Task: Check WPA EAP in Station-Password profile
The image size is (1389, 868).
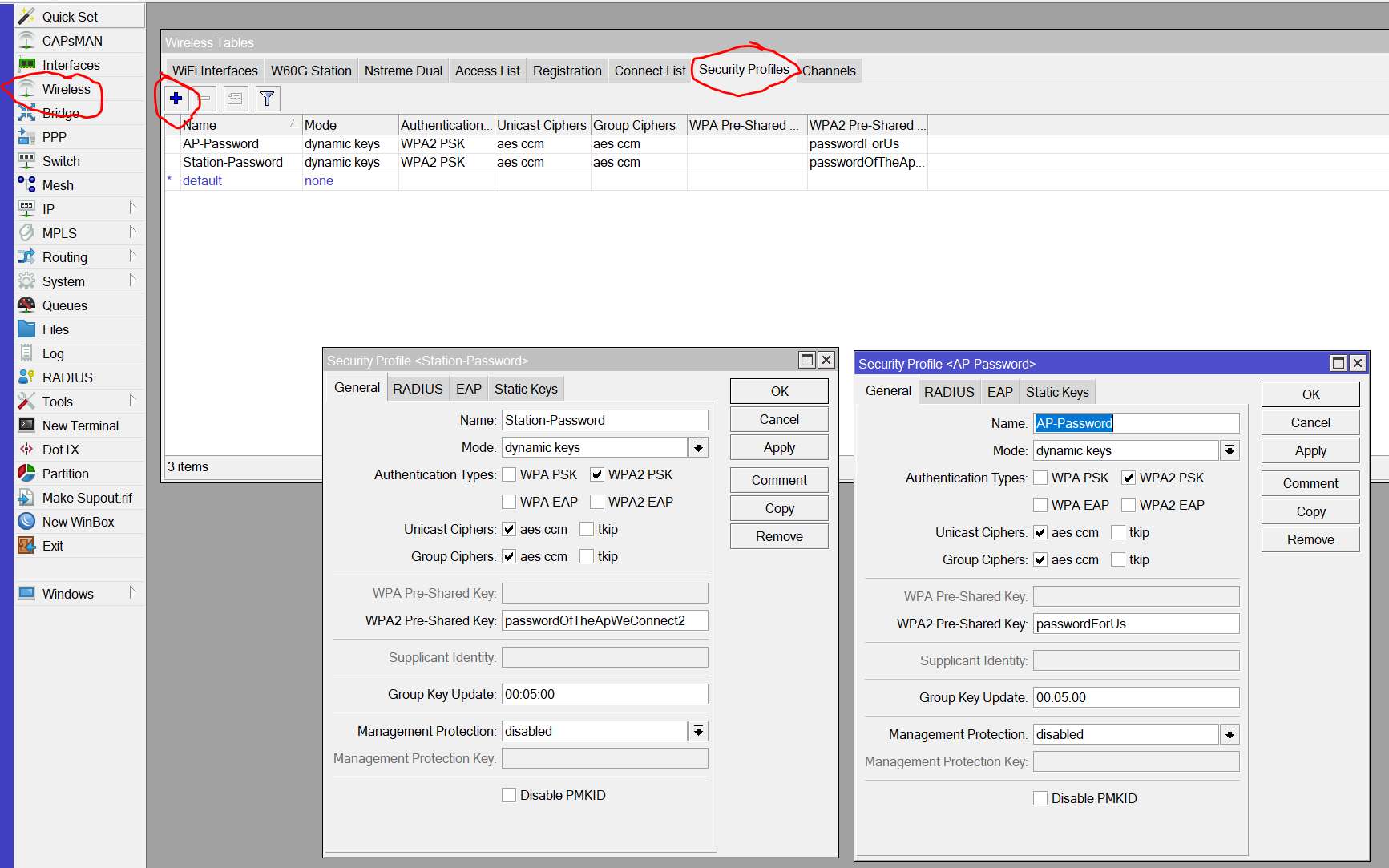Action: [x=509, y=502]
